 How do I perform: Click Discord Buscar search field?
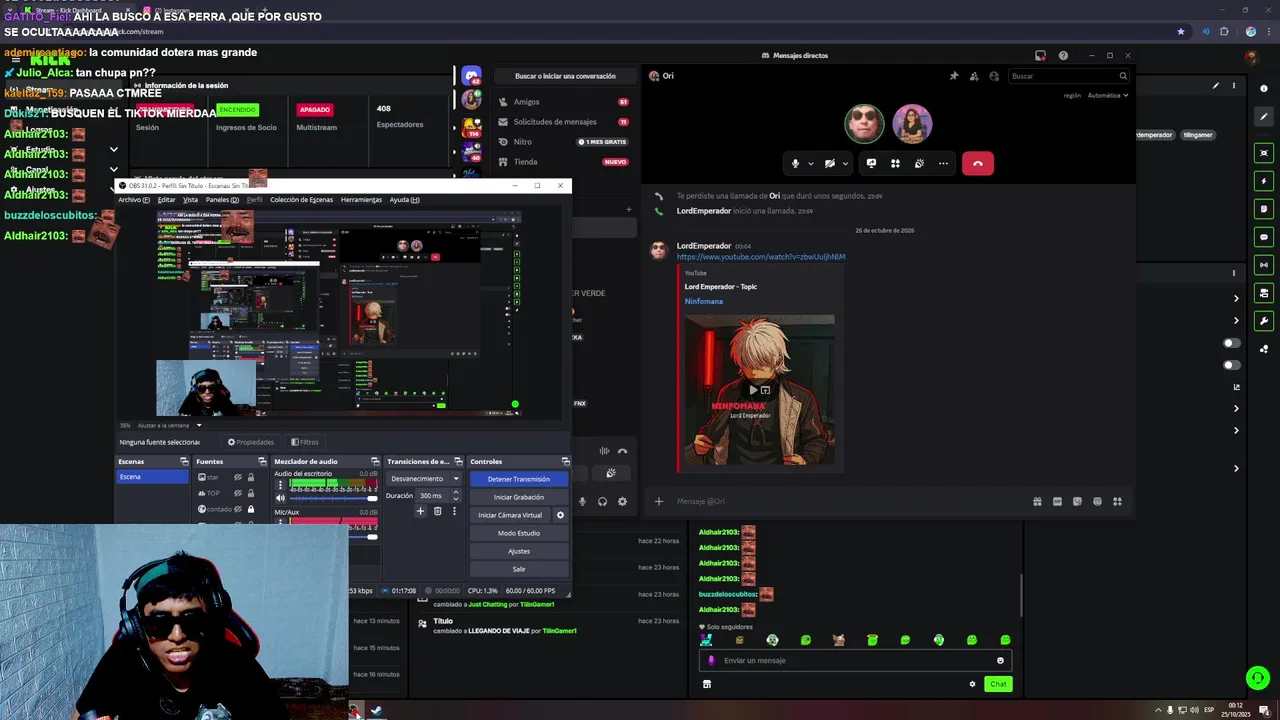click(1068, 76)
